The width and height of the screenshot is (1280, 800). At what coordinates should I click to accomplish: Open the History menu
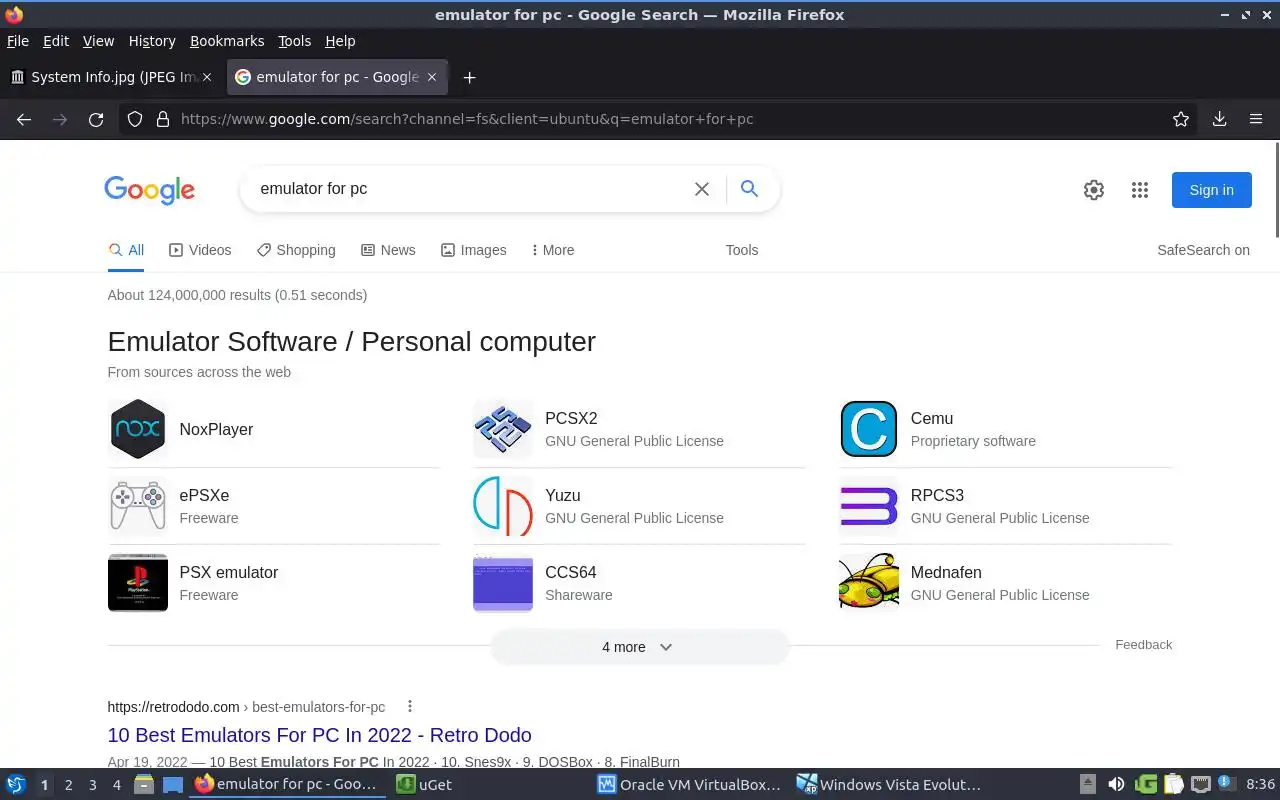click(x=152, y=41)
